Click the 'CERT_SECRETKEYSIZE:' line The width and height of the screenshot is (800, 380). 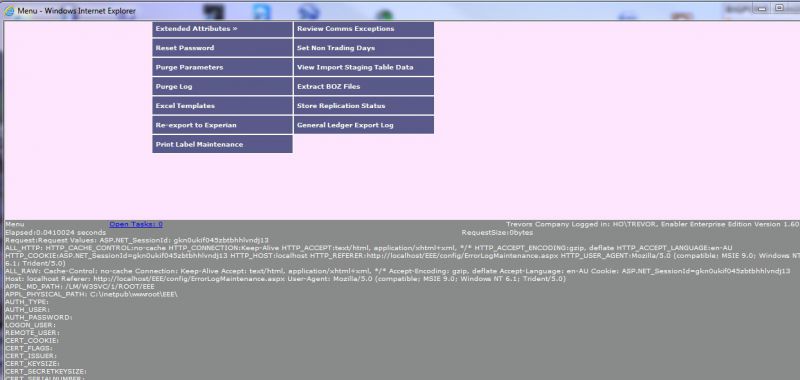click(x=45, y=371)
